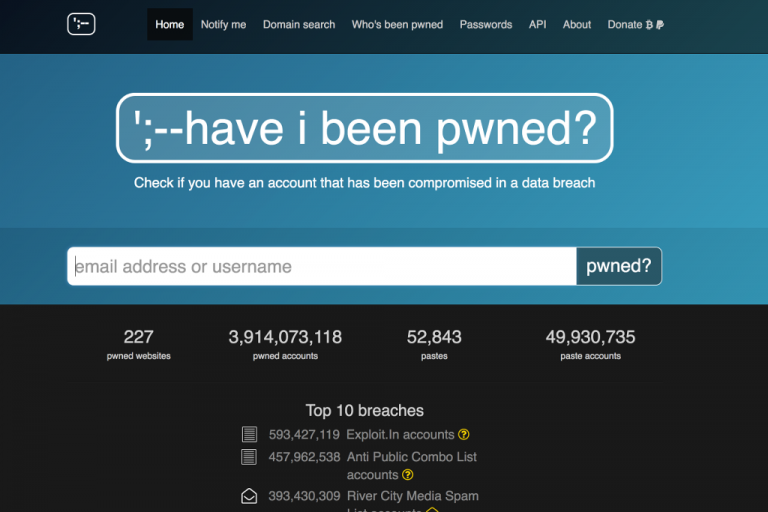Image resolution: width=768 pixels, height=512 pixels.
Task: Open the Notify me page
Action: (223, 24)
